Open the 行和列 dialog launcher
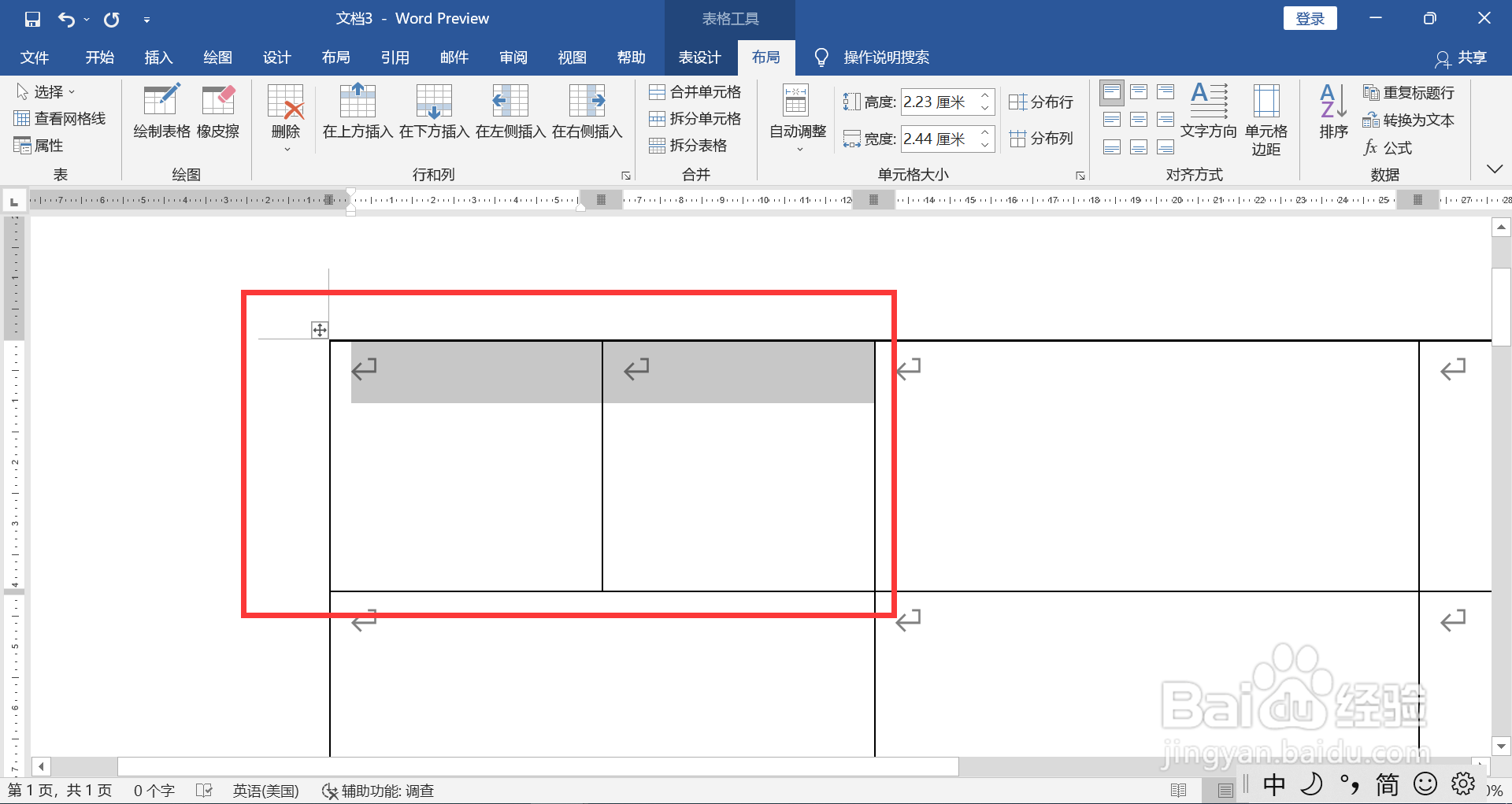This screenshot has height=804, width=1512. coord(626,176)
